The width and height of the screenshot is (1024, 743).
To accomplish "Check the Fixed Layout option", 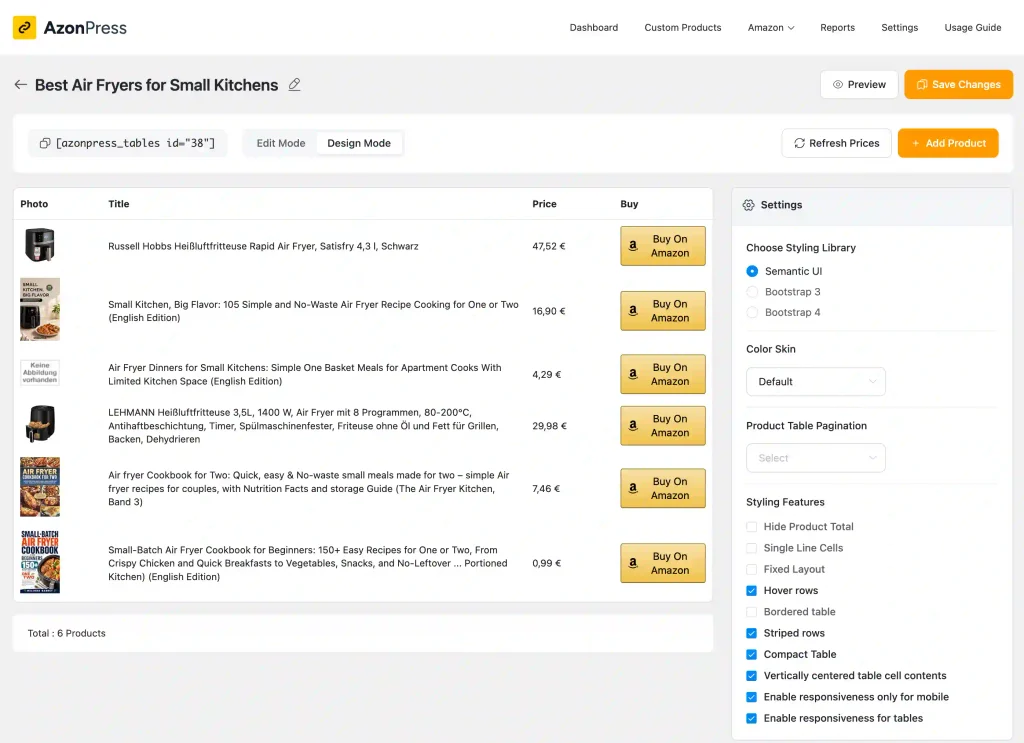I will tap(752, 569).
